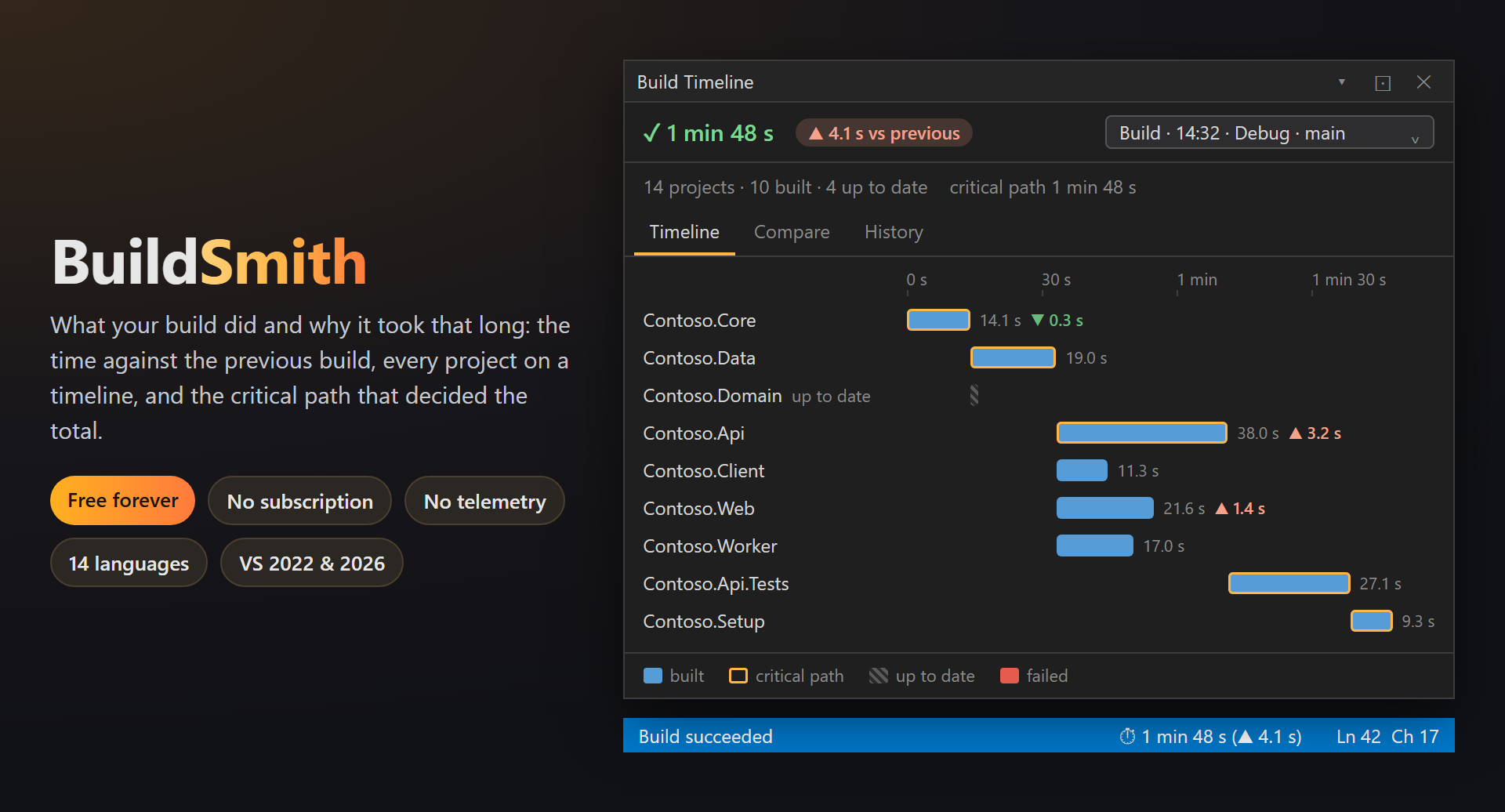The height and width of the screenshot is (812, 1505).
Task: Select the Contoso.Worker timeline bar
Action: (x=1095, y=546)
